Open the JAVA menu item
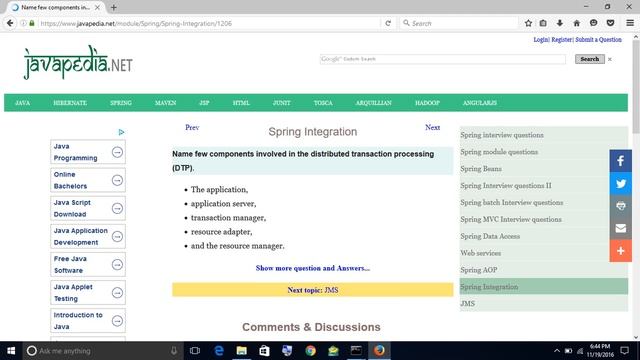 [22, 103]
